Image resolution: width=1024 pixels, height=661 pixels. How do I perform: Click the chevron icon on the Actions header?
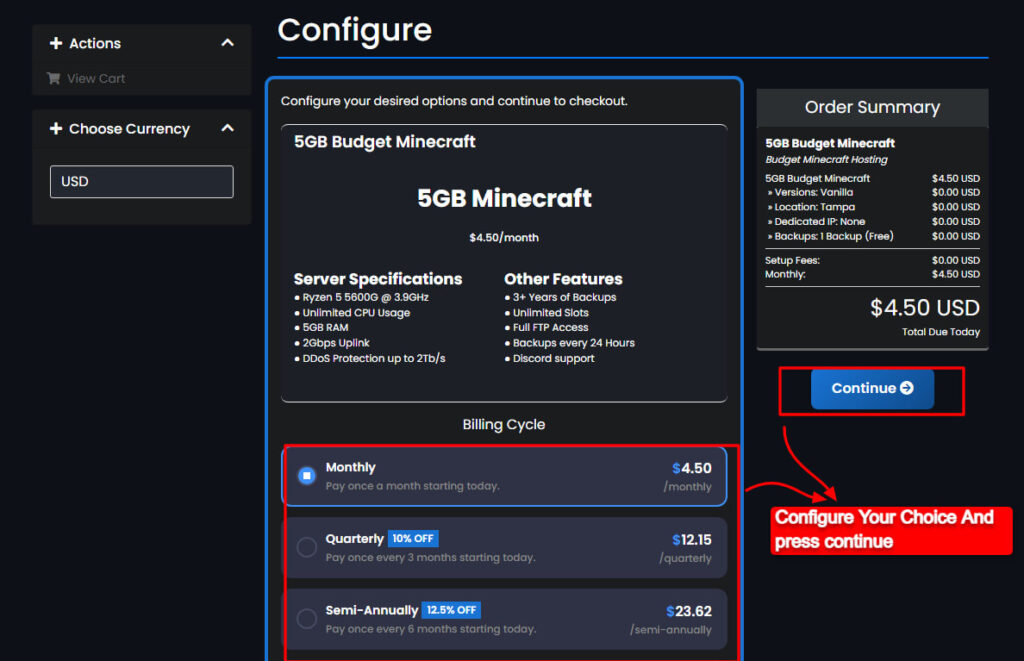pyautogui.click(x=227, y=43)
